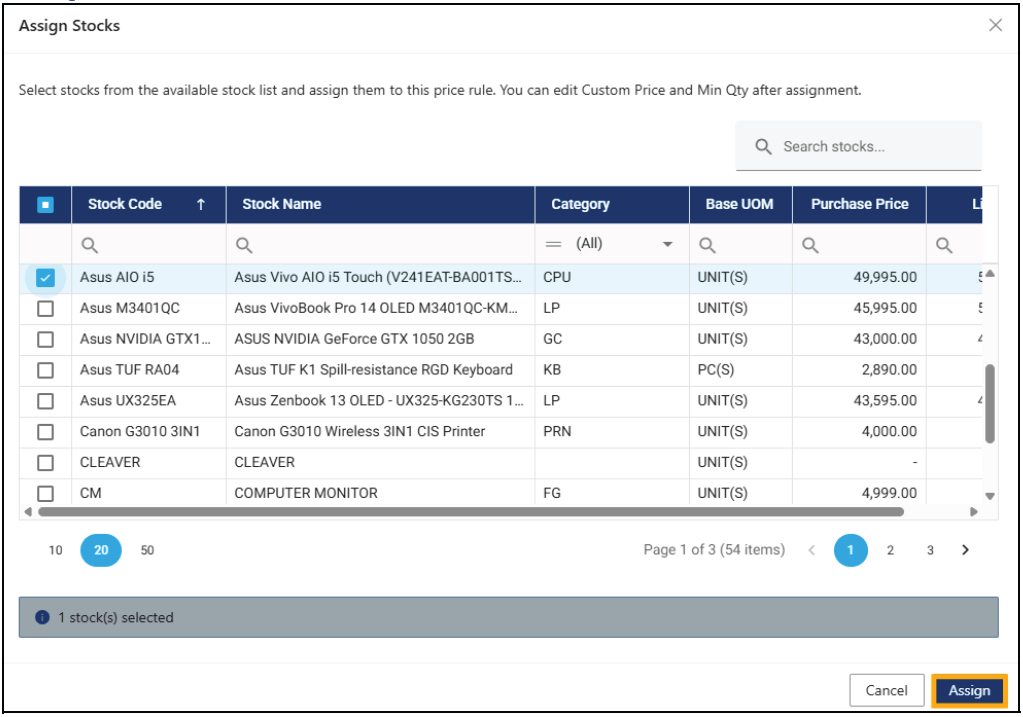
Task: Click the Stock Code filter search icon
Action: click(89, 245)
